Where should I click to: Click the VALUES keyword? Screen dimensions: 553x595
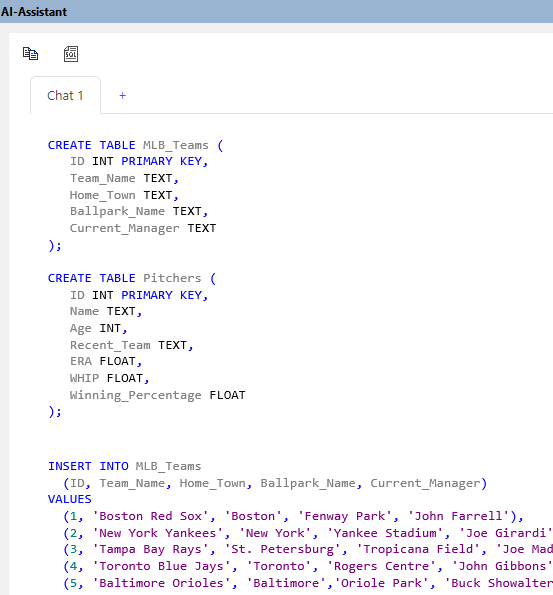click(70, 499)
